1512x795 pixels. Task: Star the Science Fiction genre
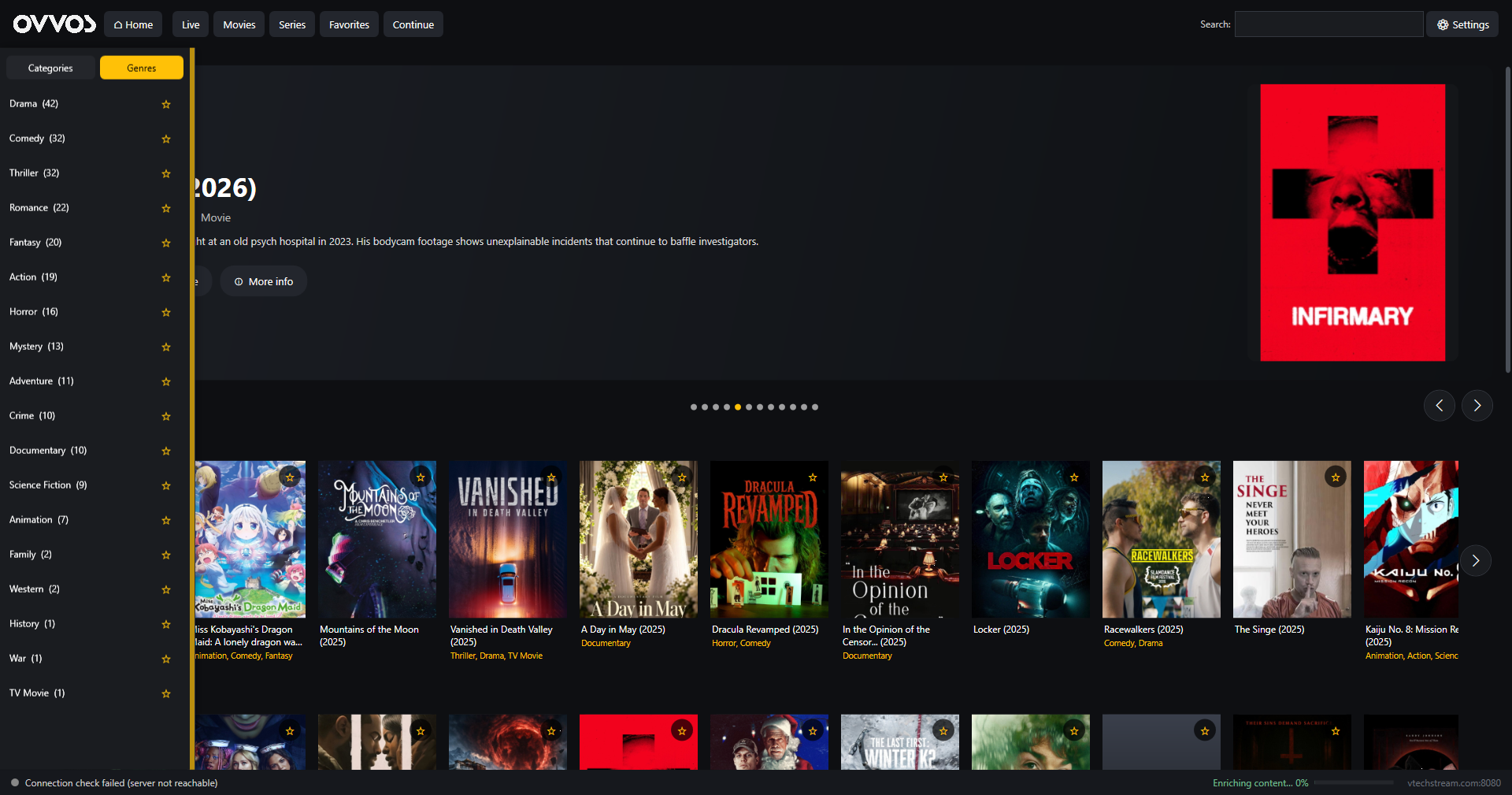click(x=166, y=485)
